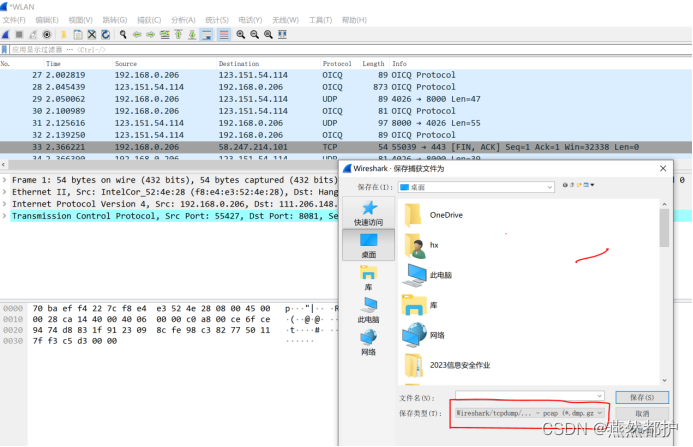Go back to the previous packet
Image resolution: width=693 pixels, height=447 pixels.
click(x=137, y=34)
